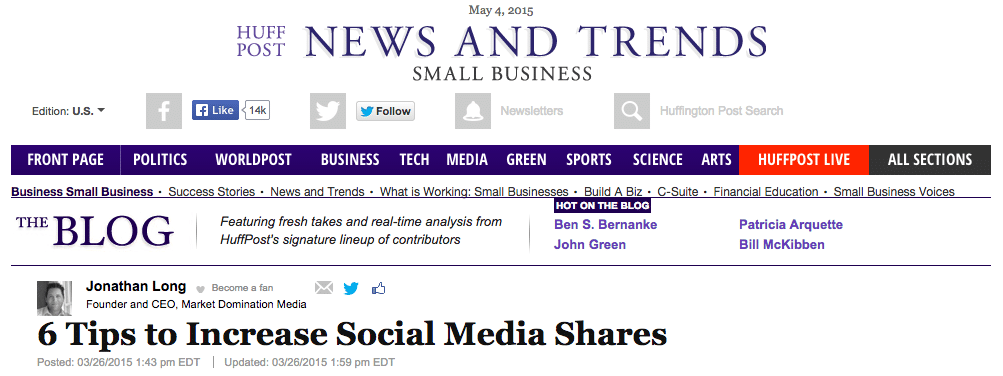The width and height of the screenshot is (1003, 376).
Task: Click the blue thumbs-up icon near the author
Action: (x=378, y=288)
